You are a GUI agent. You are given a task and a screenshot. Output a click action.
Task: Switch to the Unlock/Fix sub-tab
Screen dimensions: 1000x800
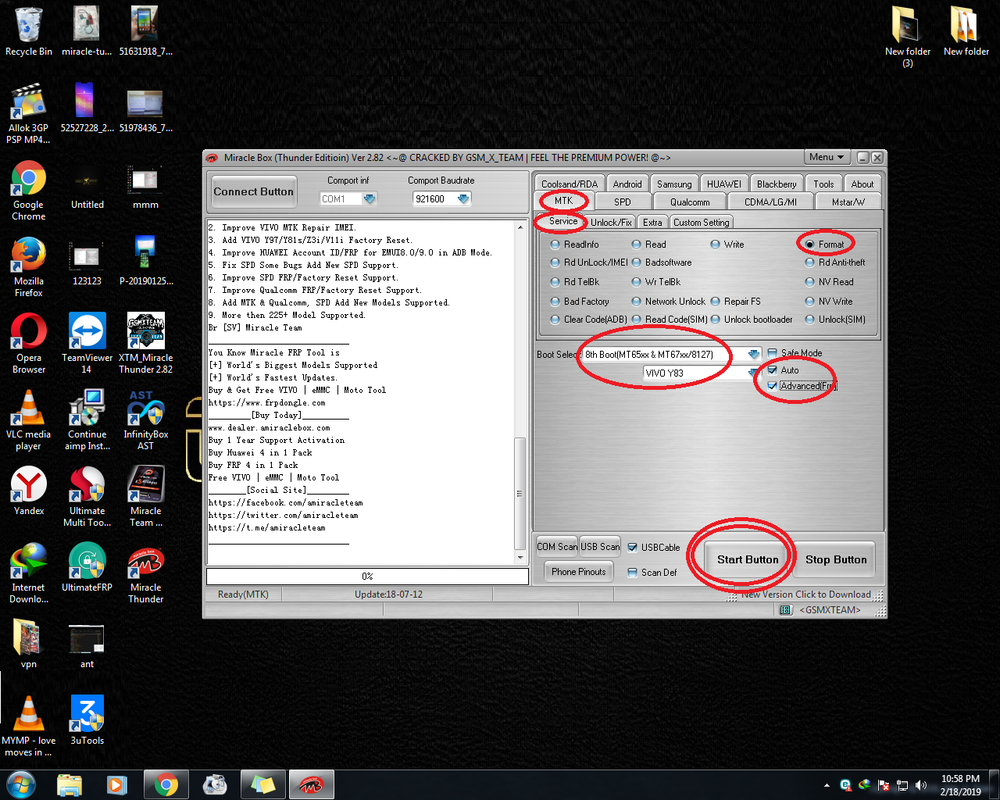(x=611, y=222)
